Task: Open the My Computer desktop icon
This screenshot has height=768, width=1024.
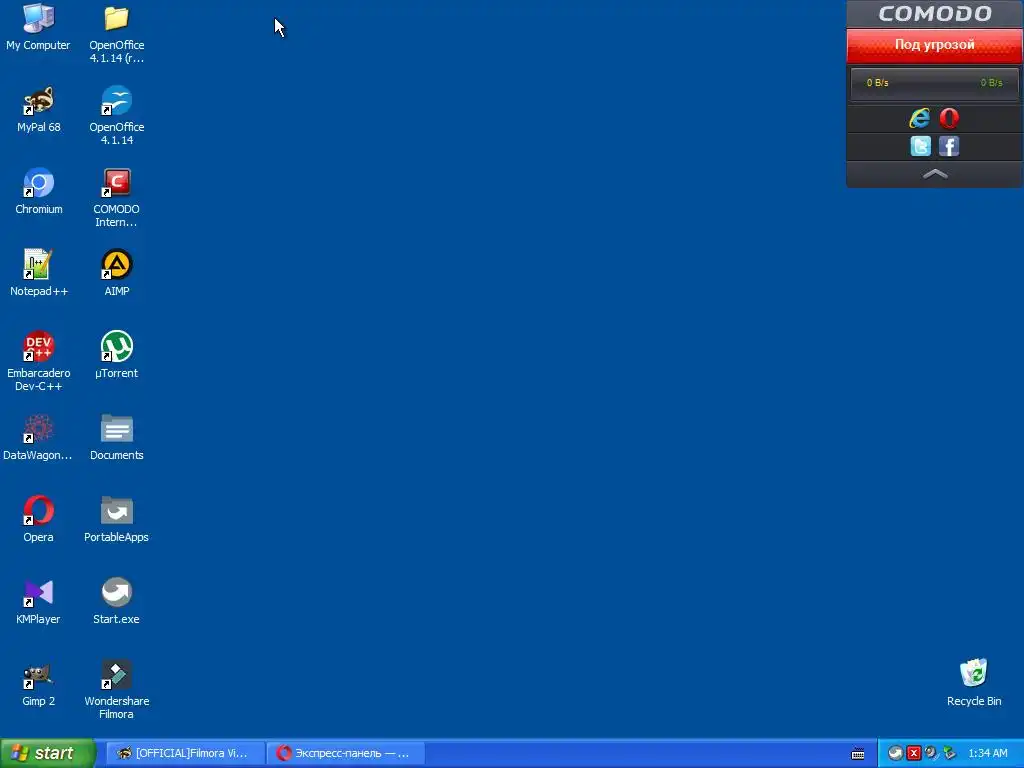Action: [38, 27]
